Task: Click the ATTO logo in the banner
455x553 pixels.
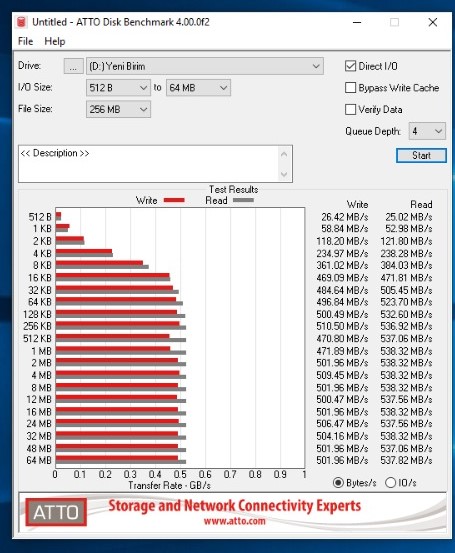Action: coord(56,512)
